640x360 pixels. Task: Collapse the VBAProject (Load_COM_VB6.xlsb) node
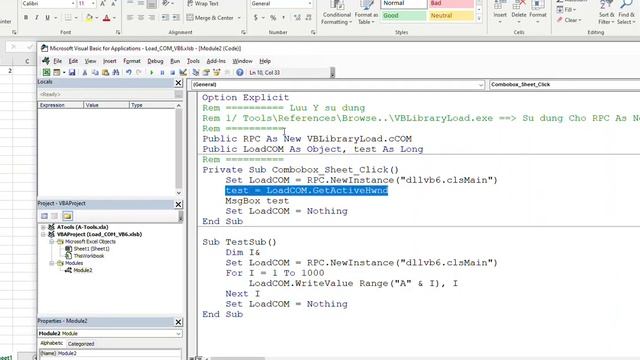click(x=43, y=235)
